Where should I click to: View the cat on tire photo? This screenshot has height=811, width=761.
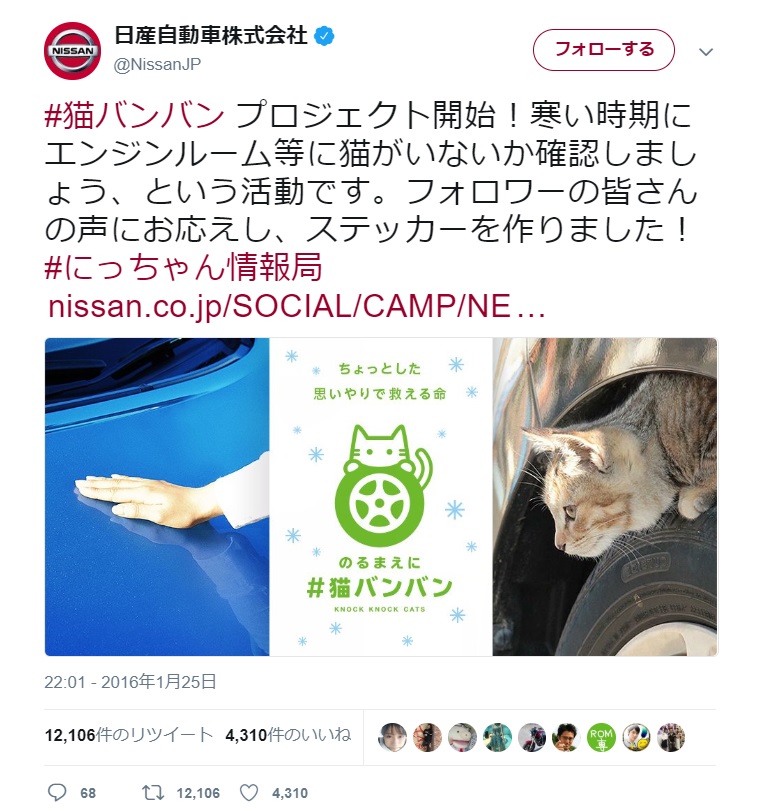(605, 497)
